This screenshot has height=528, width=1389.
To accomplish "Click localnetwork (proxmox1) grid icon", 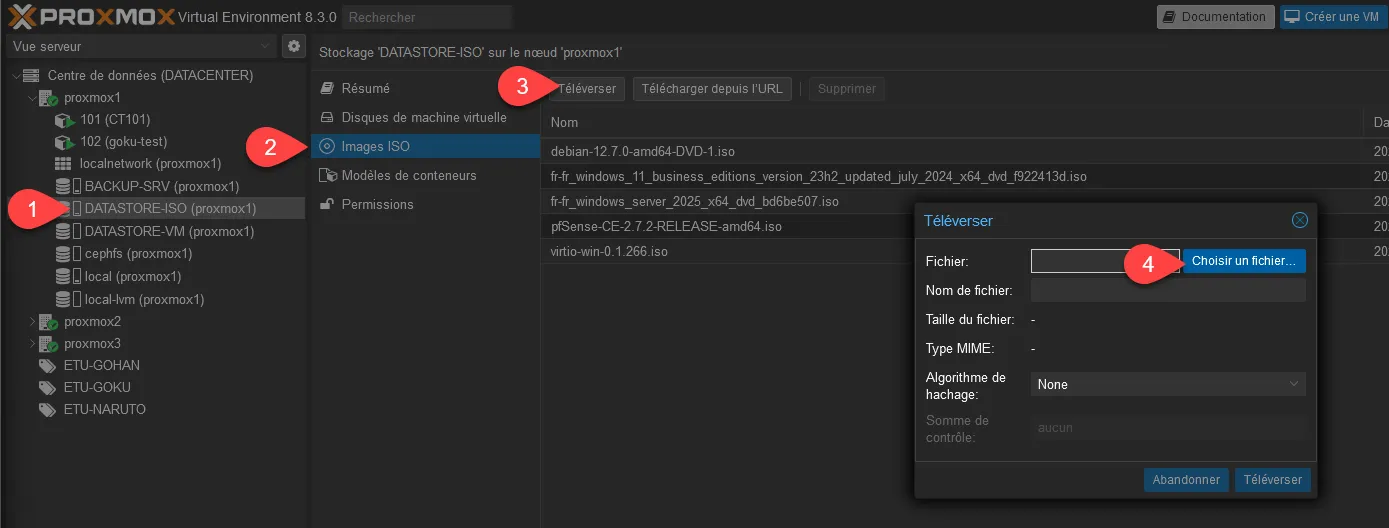I will click(x=62, y=164).
